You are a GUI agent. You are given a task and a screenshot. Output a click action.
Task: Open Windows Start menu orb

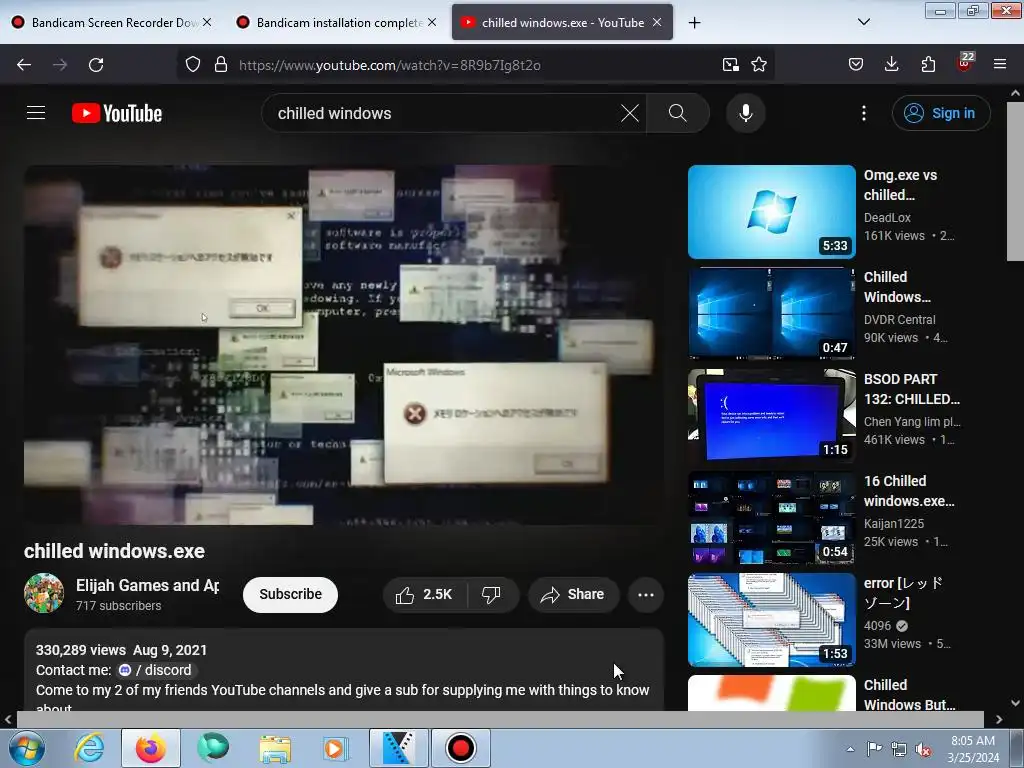(27, 748)
